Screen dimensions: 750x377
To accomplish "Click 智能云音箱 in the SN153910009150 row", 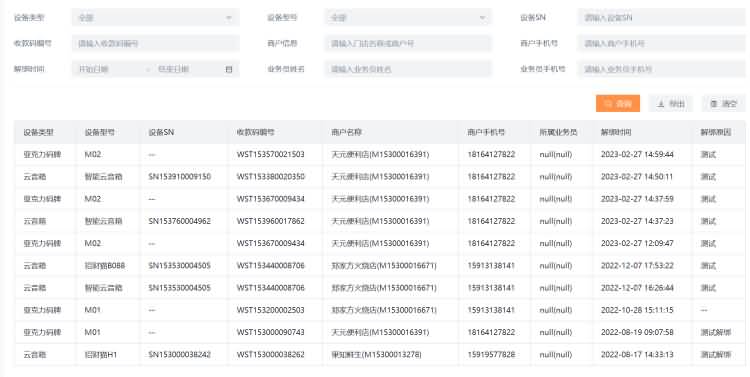I will coord(103,177).
